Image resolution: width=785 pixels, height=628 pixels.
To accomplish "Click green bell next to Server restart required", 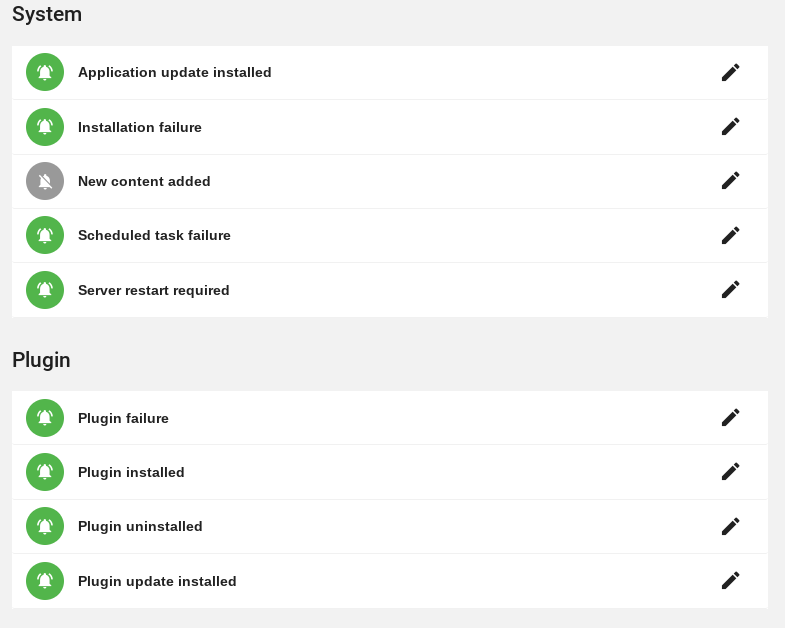I will tap(45, 290).
